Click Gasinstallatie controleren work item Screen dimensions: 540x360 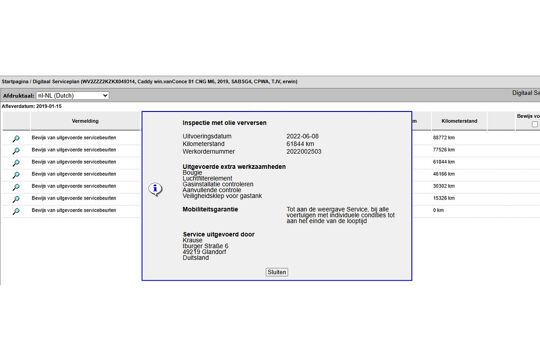point(218,184)
